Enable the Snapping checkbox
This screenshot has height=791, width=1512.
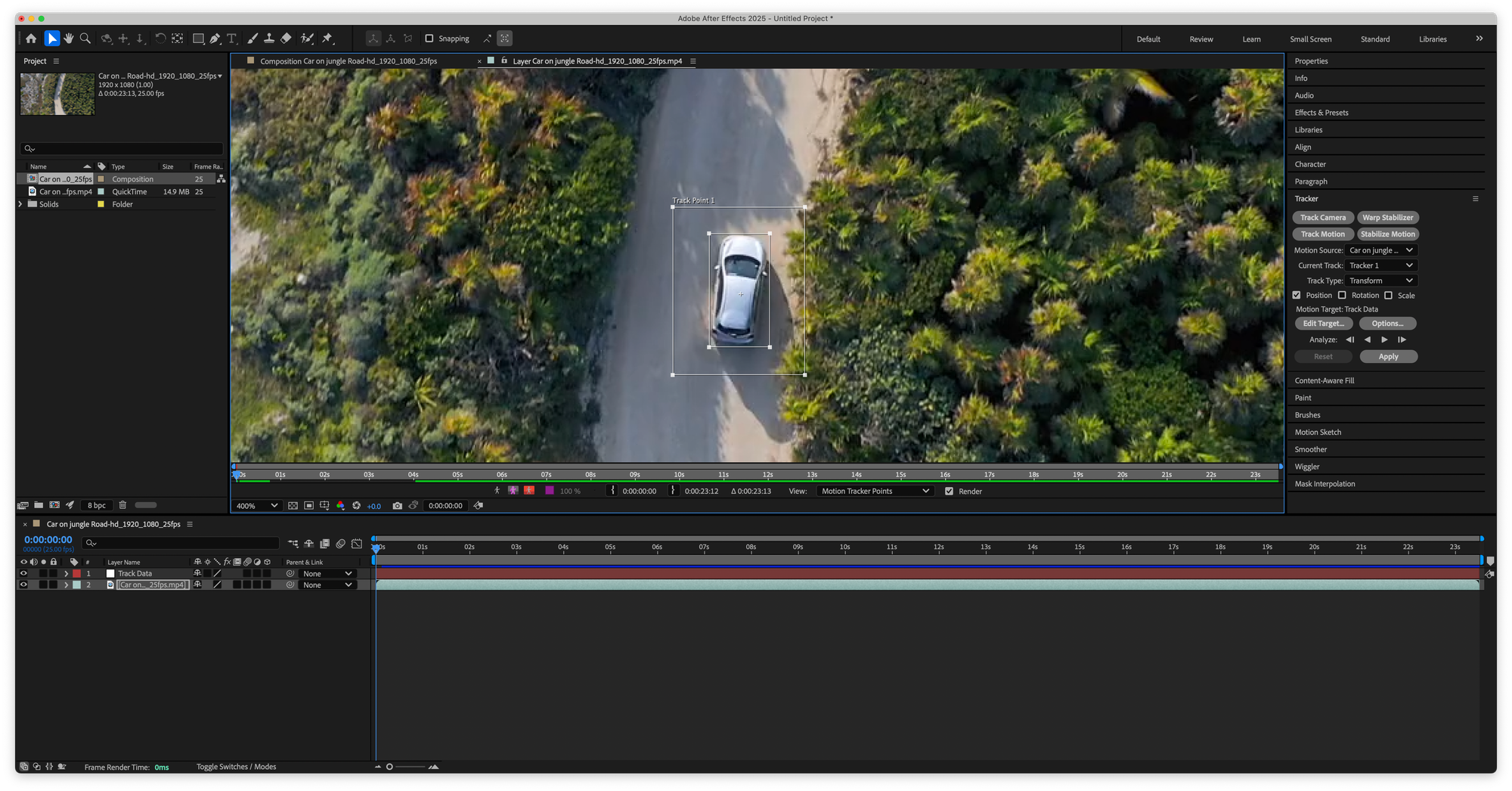click(429, 39)
